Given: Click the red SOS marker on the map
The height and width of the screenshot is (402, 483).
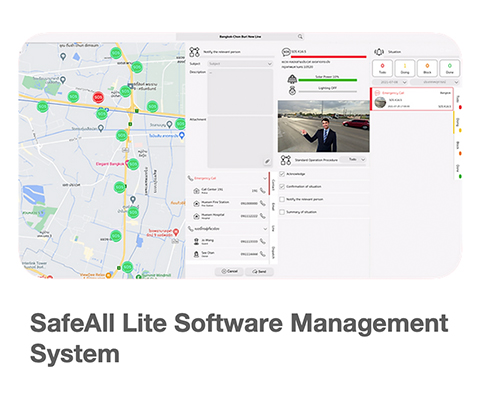Looking at the screenshot, I should coord(98,97).
